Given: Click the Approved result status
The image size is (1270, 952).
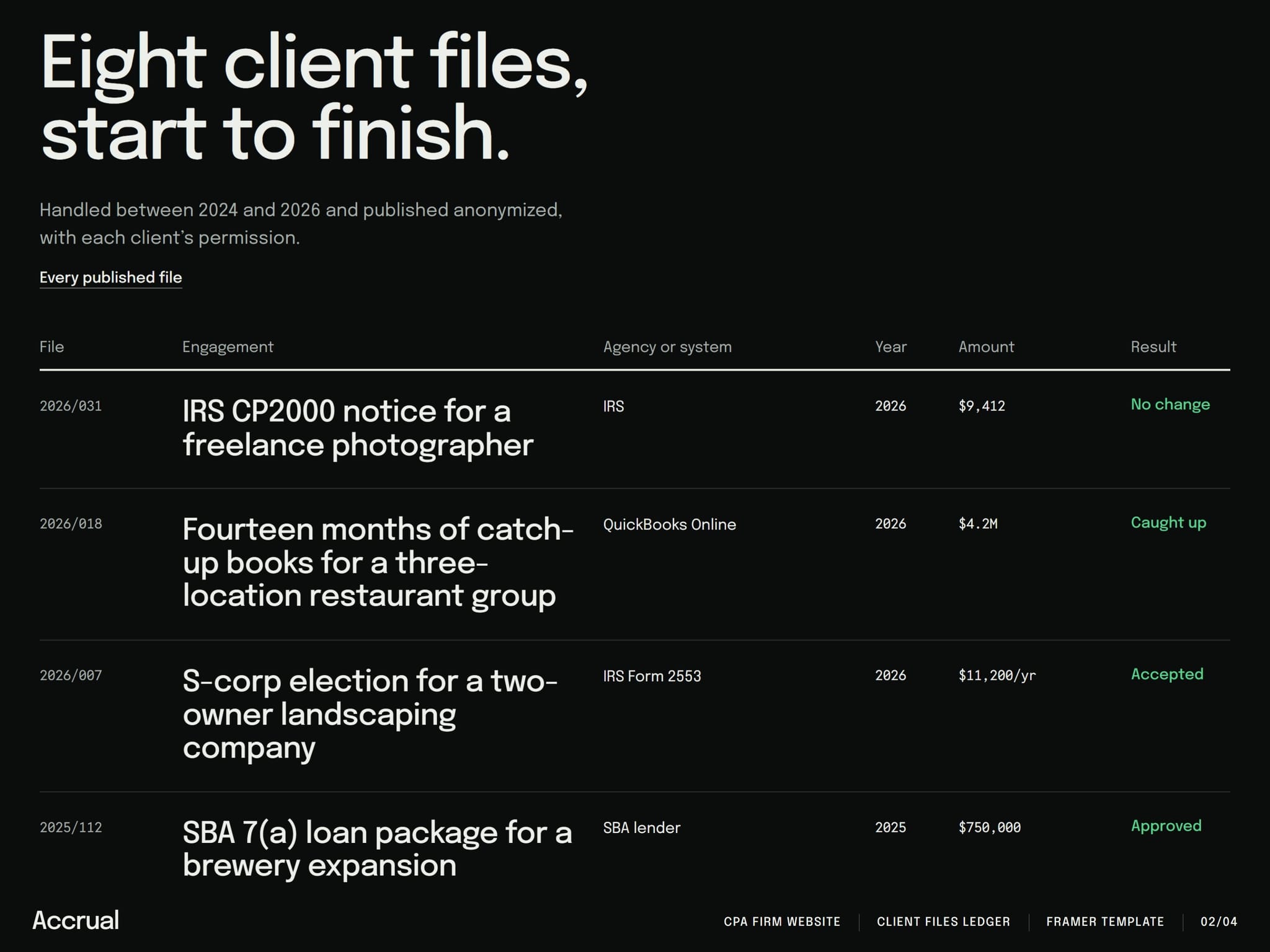Looking at the screenshot, I should [1166, 826].
